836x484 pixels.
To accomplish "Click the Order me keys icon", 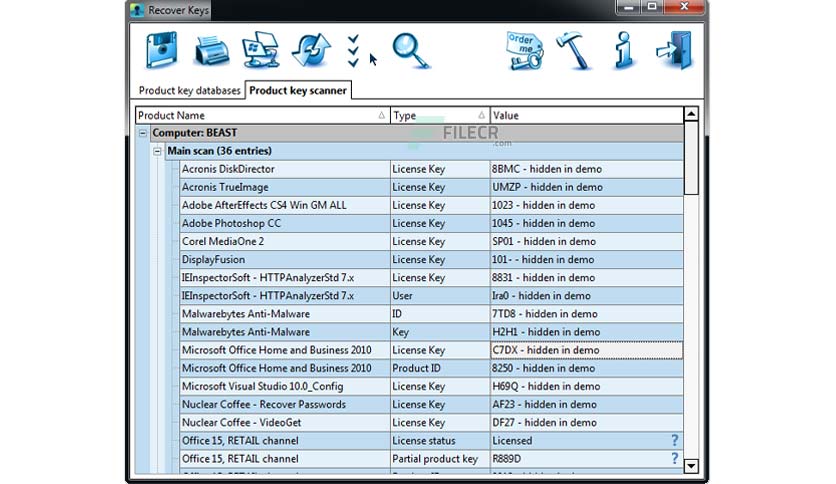I will click(x=525, y=51).
